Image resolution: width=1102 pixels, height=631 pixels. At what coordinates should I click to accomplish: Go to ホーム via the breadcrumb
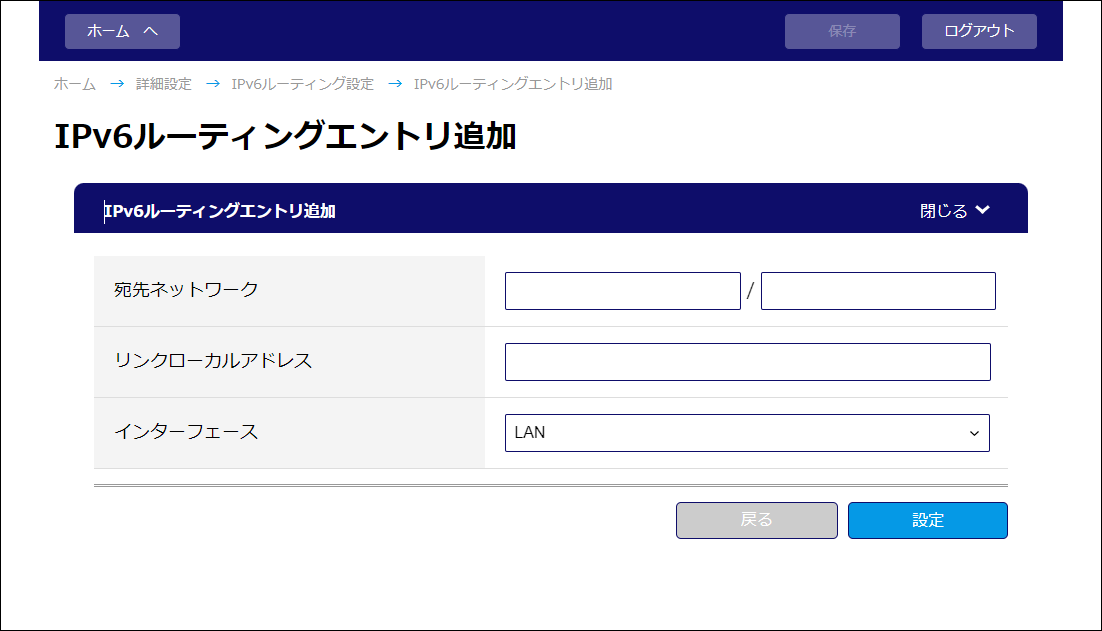pos(75,84)
